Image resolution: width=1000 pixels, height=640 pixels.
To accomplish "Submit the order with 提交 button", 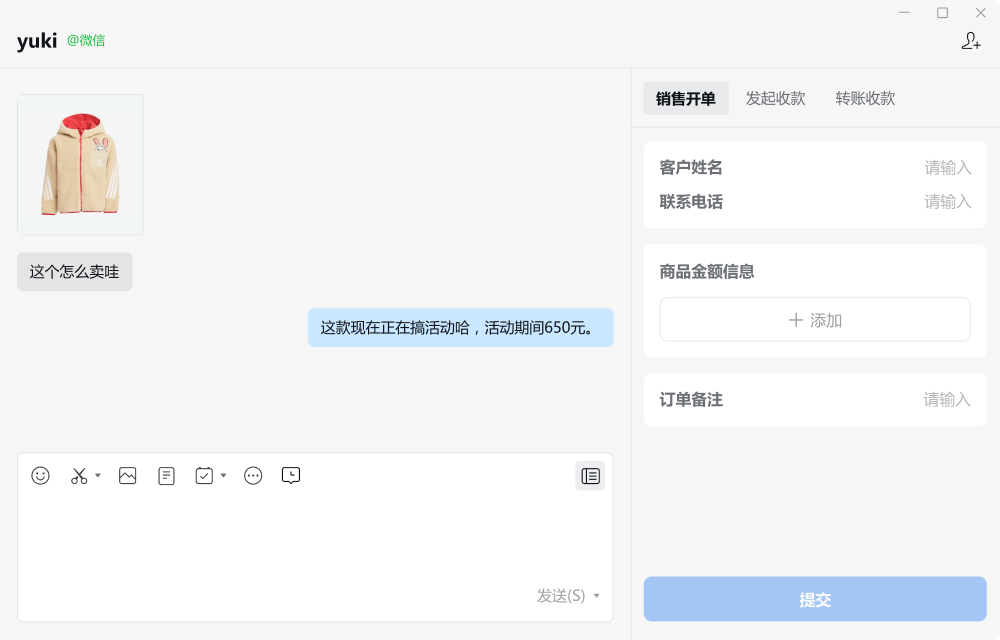I will (x=815, y=599).
